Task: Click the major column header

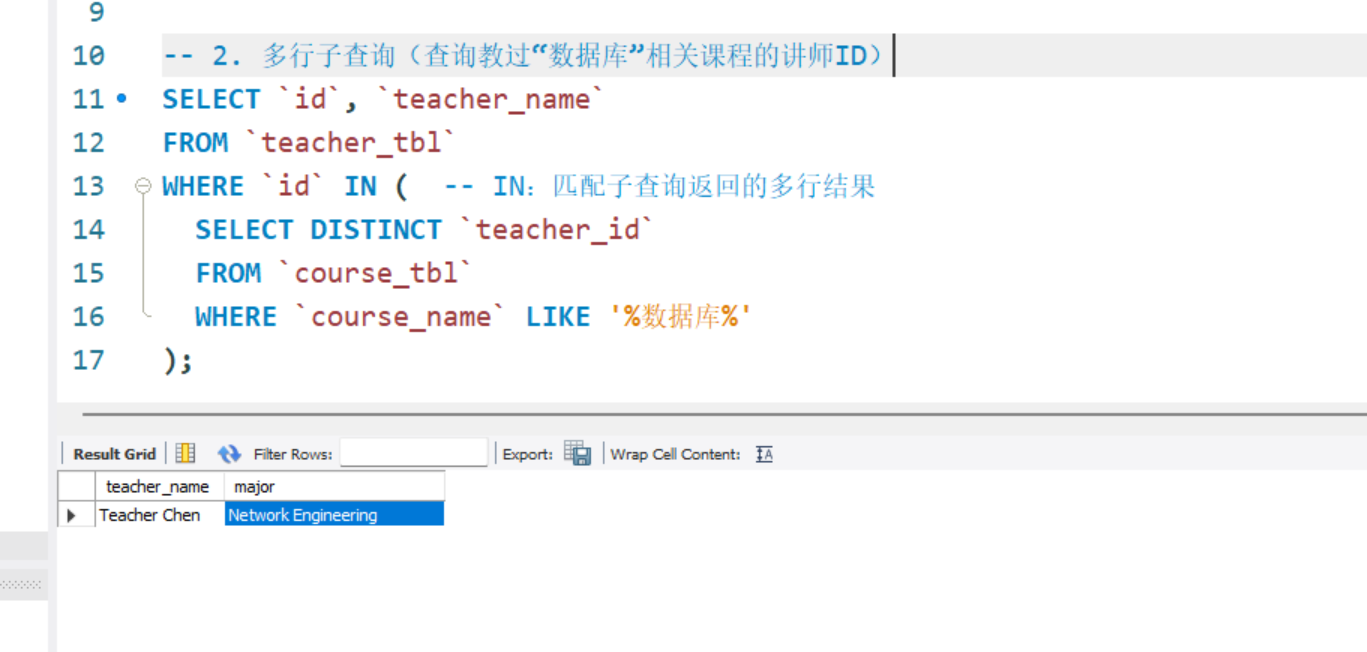Action: coord(335,486)
